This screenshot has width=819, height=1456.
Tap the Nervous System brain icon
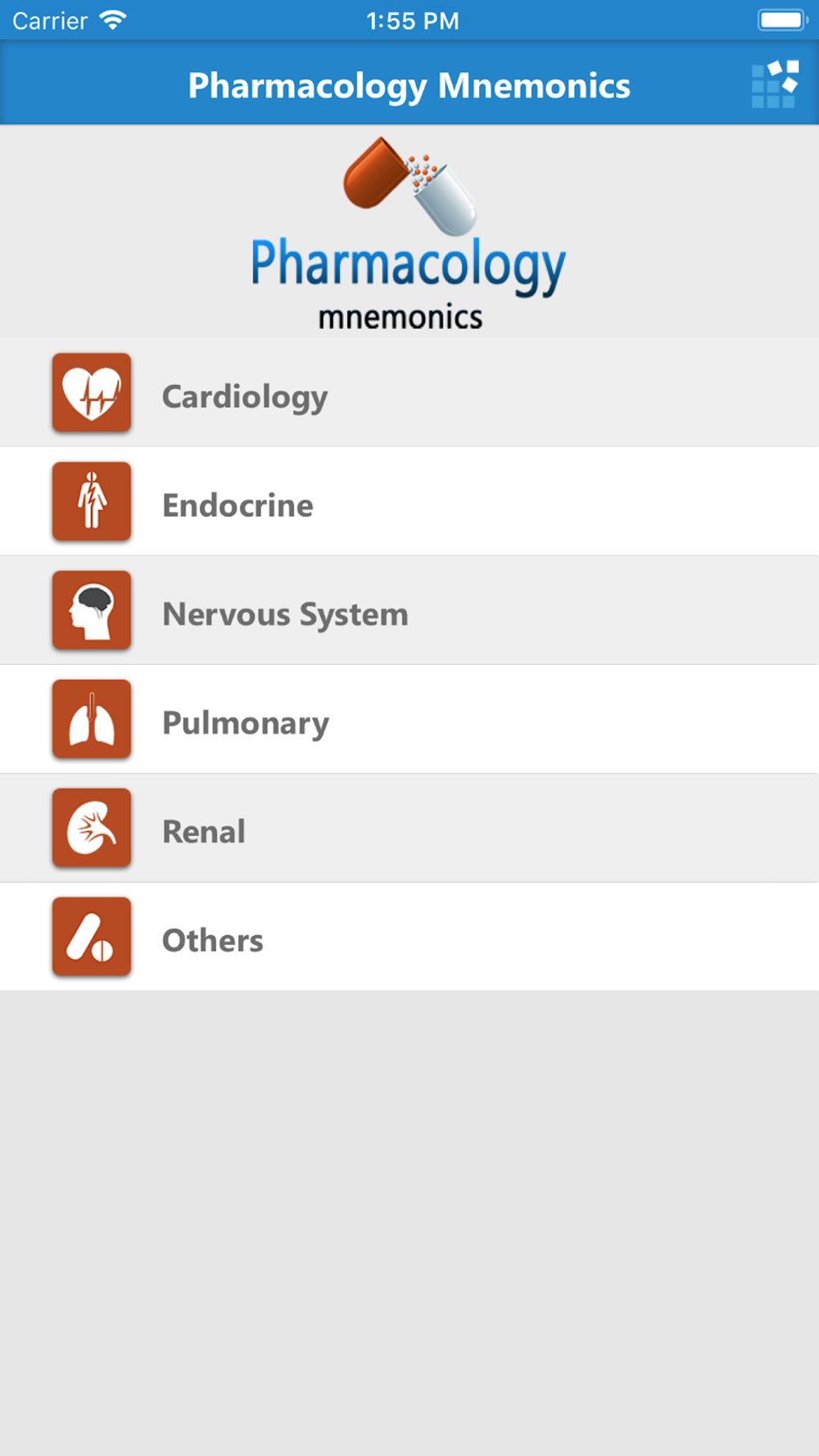(92, 610)
